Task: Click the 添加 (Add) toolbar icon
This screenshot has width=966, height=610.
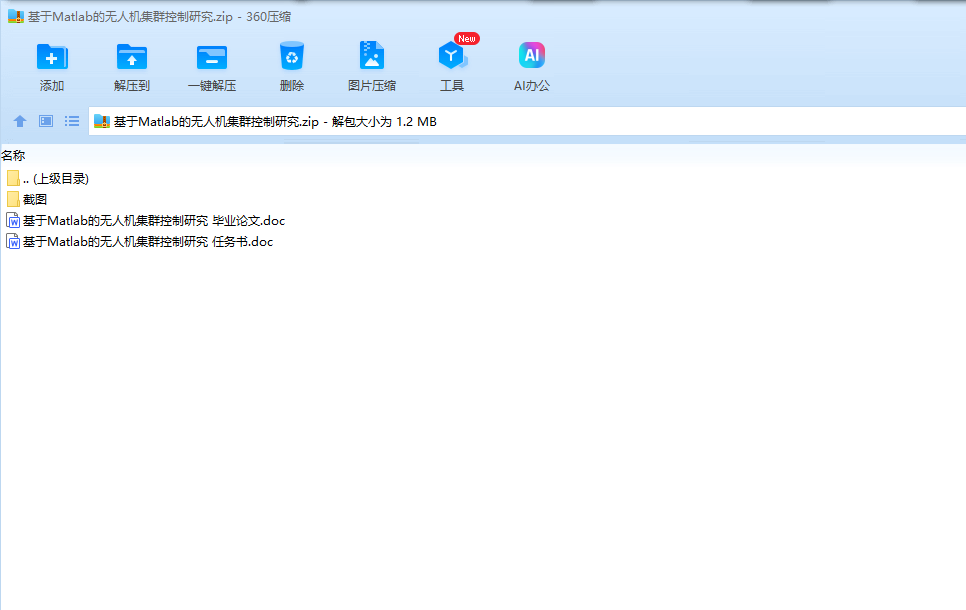Action: [52, 57]
